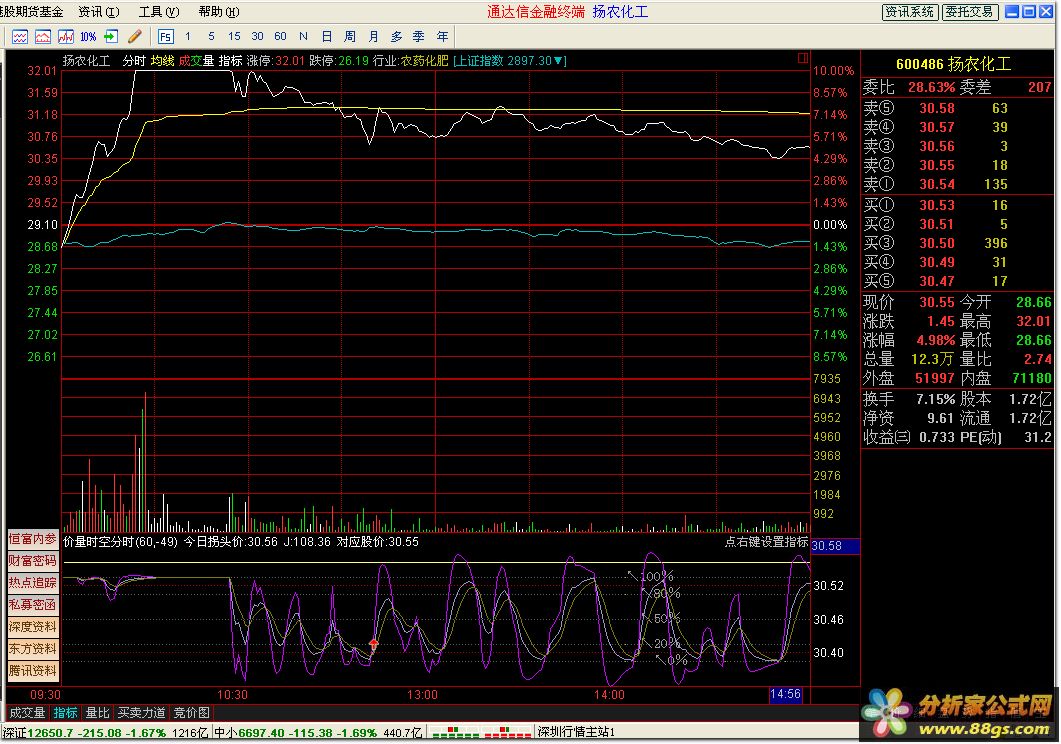
Task: Switch to 1-minute period
Action: 187,37
